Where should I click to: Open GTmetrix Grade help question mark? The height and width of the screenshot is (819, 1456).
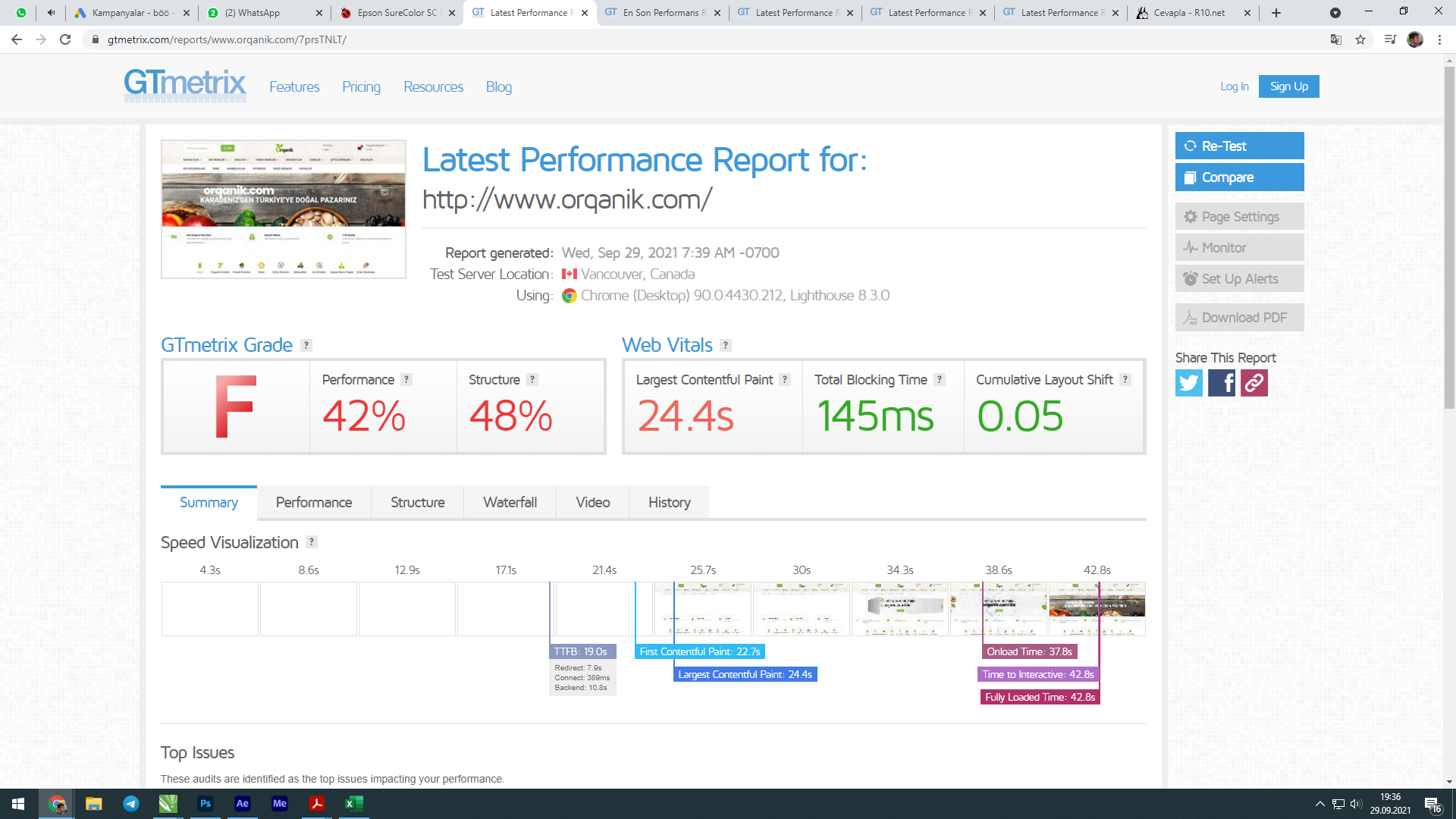306,345
